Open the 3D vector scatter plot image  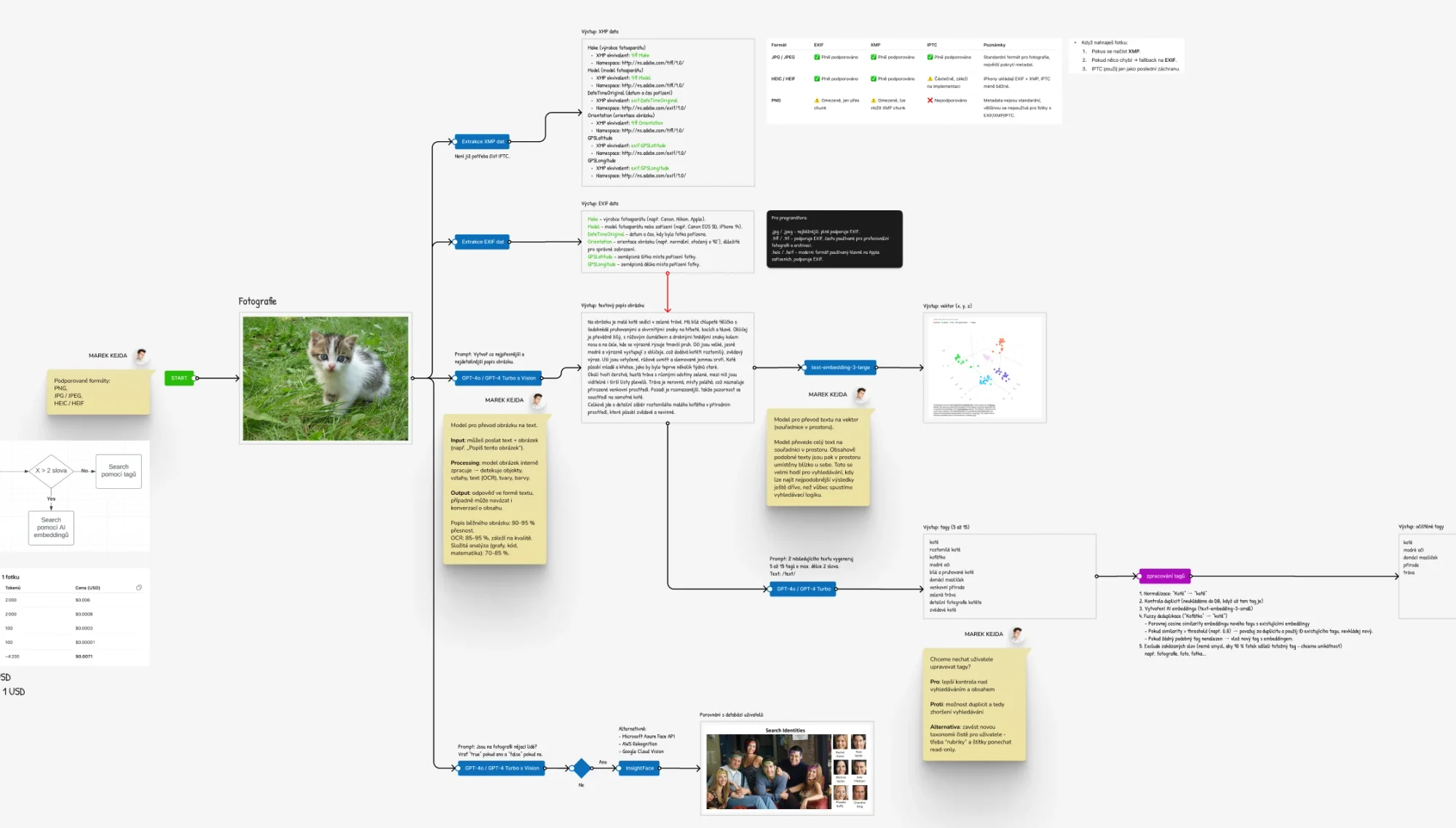[984, 367]
